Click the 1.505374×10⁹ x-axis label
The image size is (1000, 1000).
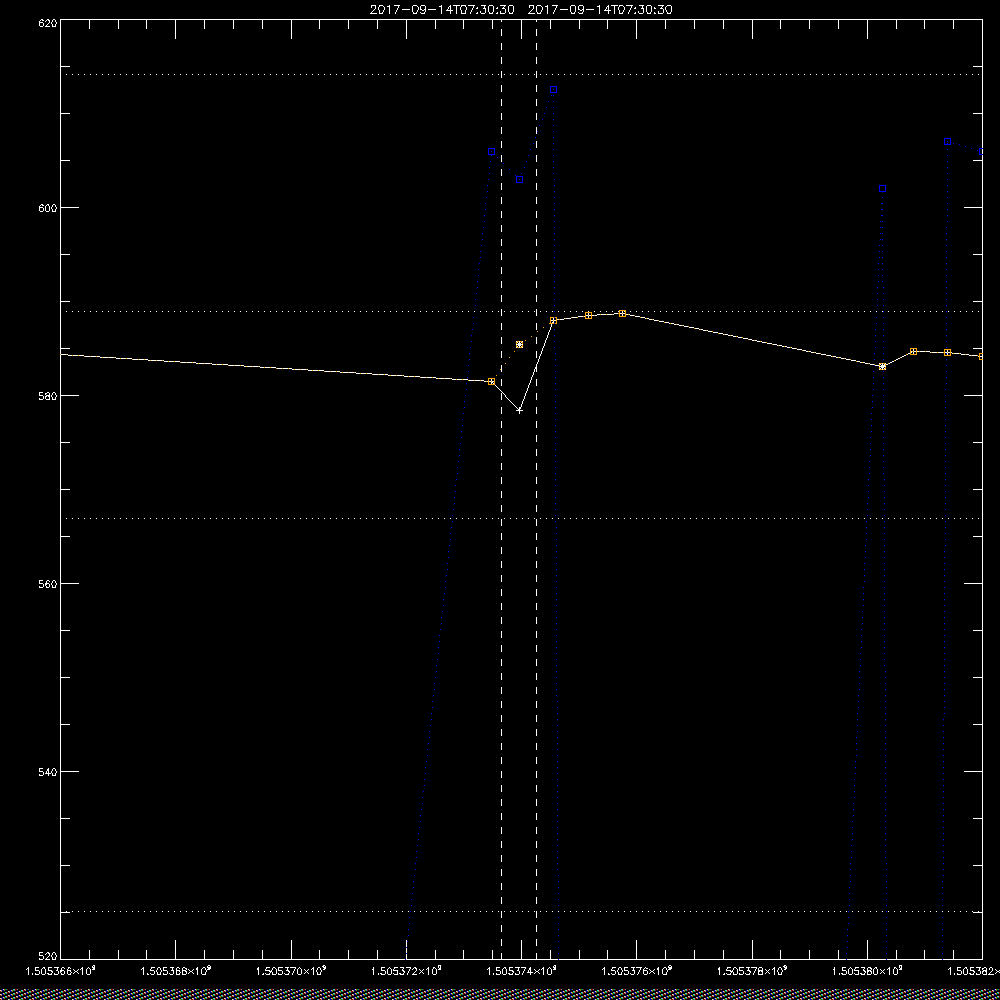pos(522,971)
